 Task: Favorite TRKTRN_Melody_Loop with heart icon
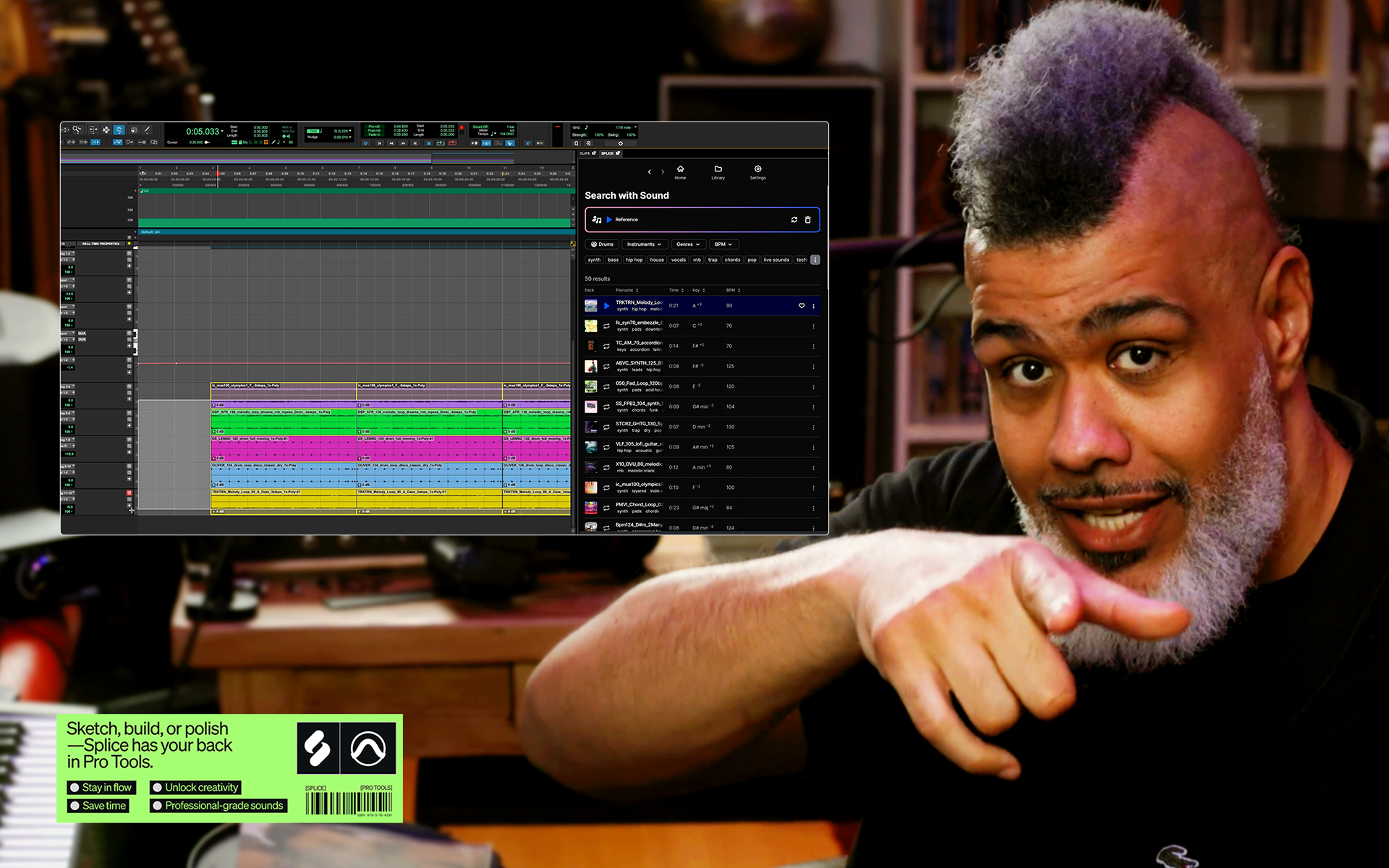(802, 306)
